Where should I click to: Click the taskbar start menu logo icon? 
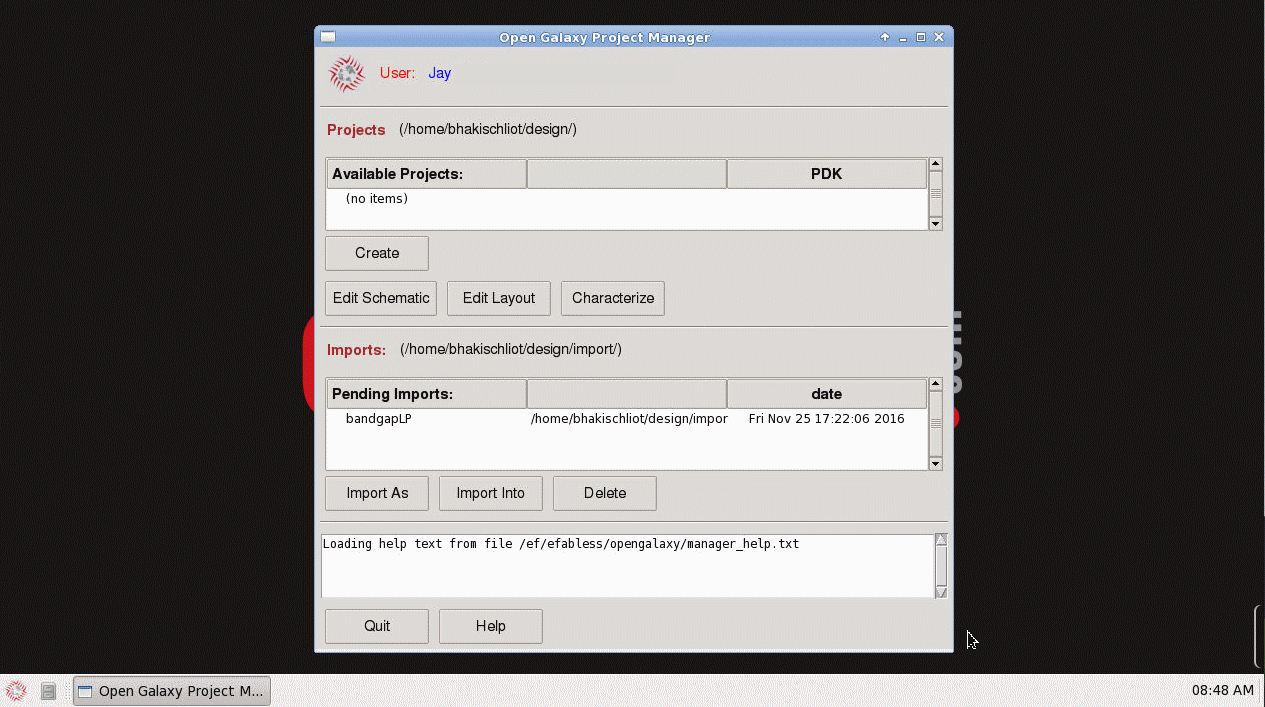(16, 690)
